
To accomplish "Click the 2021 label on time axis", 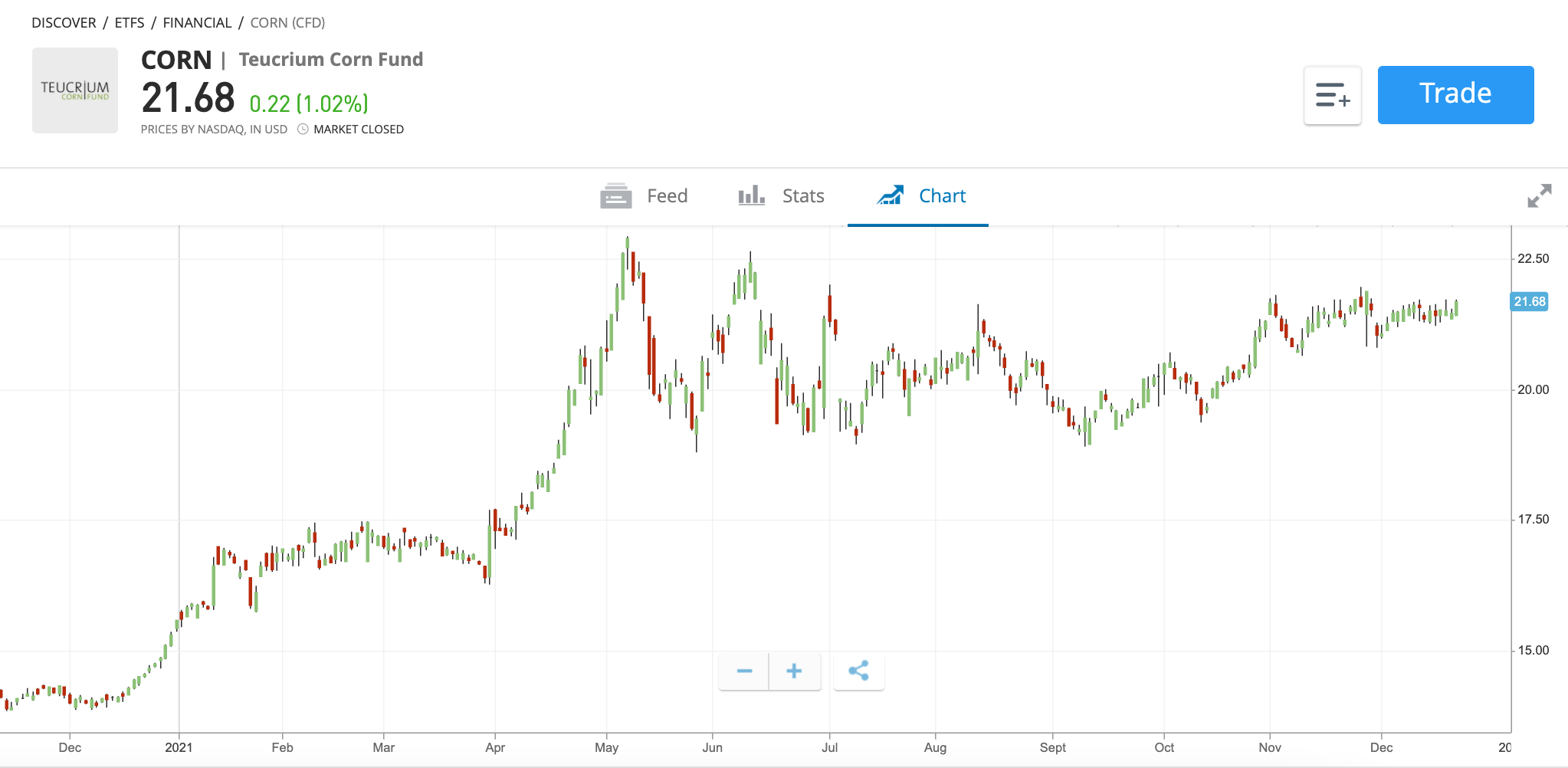I will 179,747.
